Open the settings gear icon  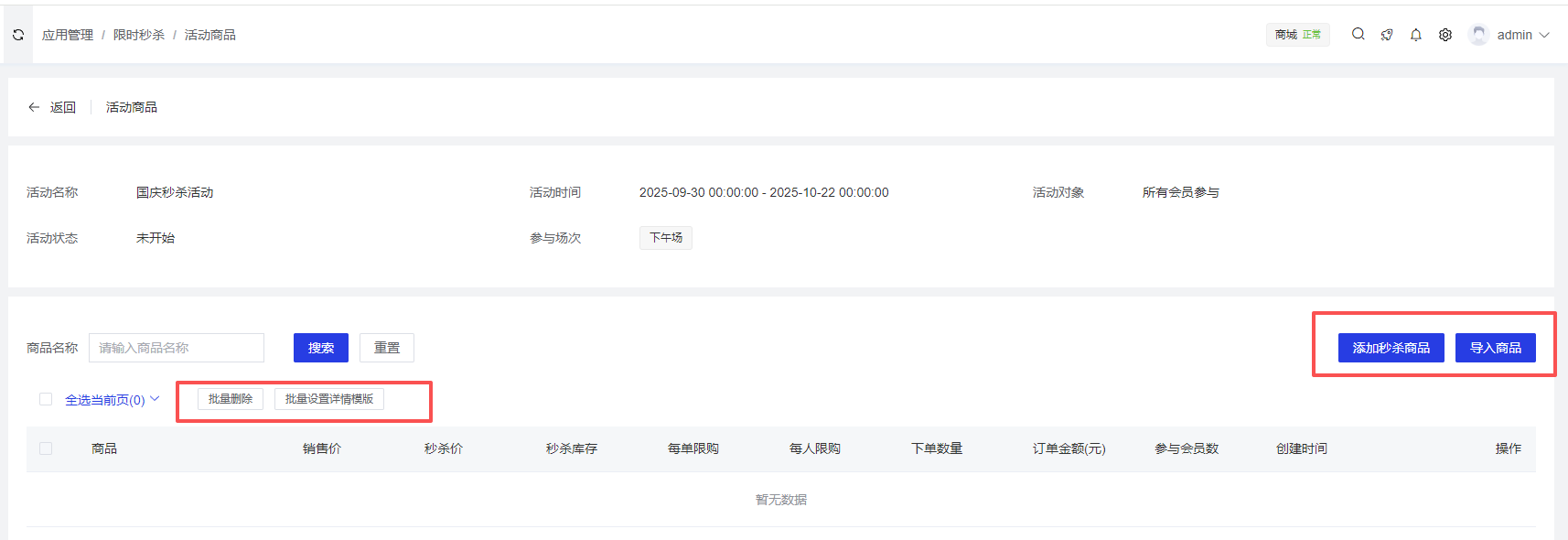[x=1445, y=35]
